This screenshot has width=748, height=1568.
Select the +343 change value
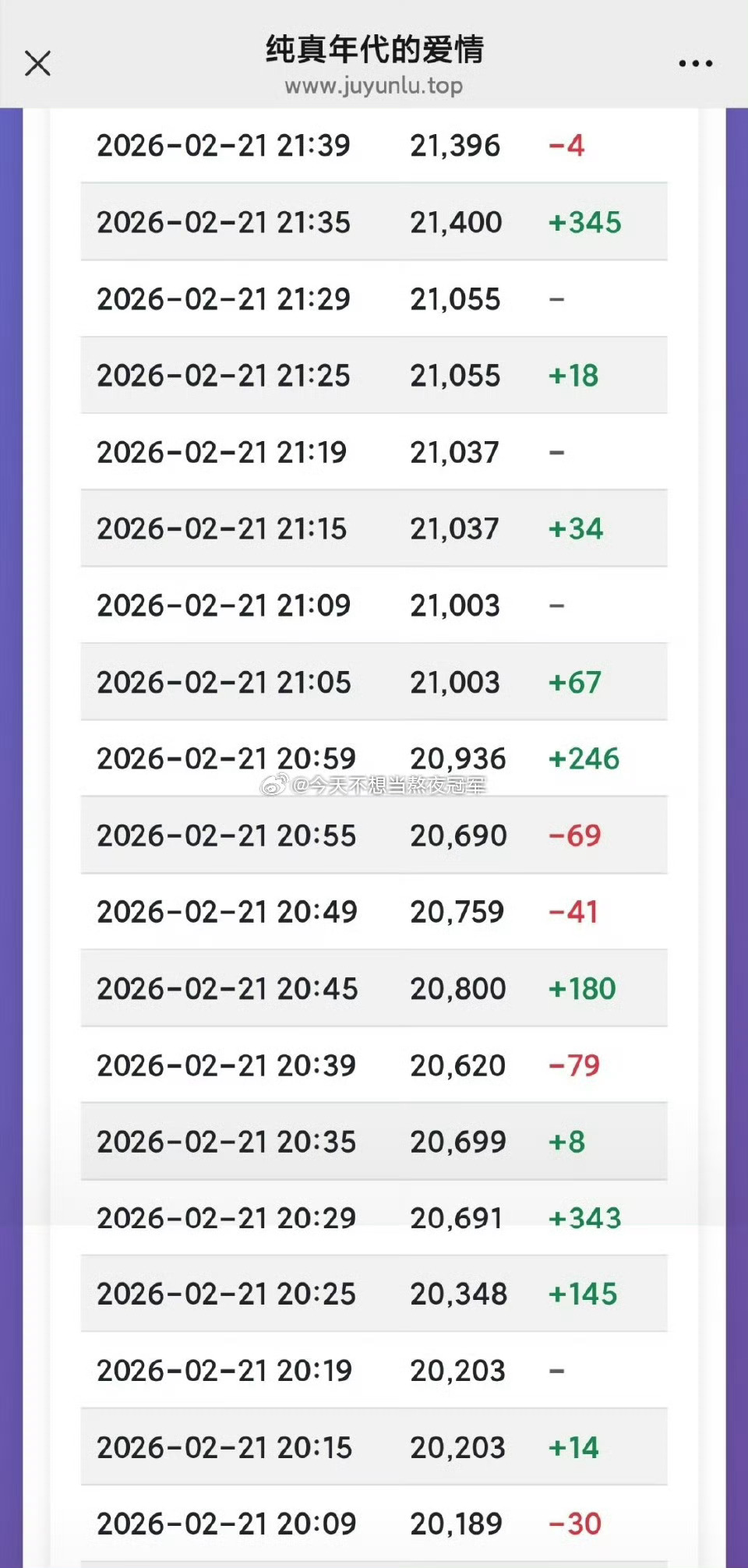(585, 1218)
